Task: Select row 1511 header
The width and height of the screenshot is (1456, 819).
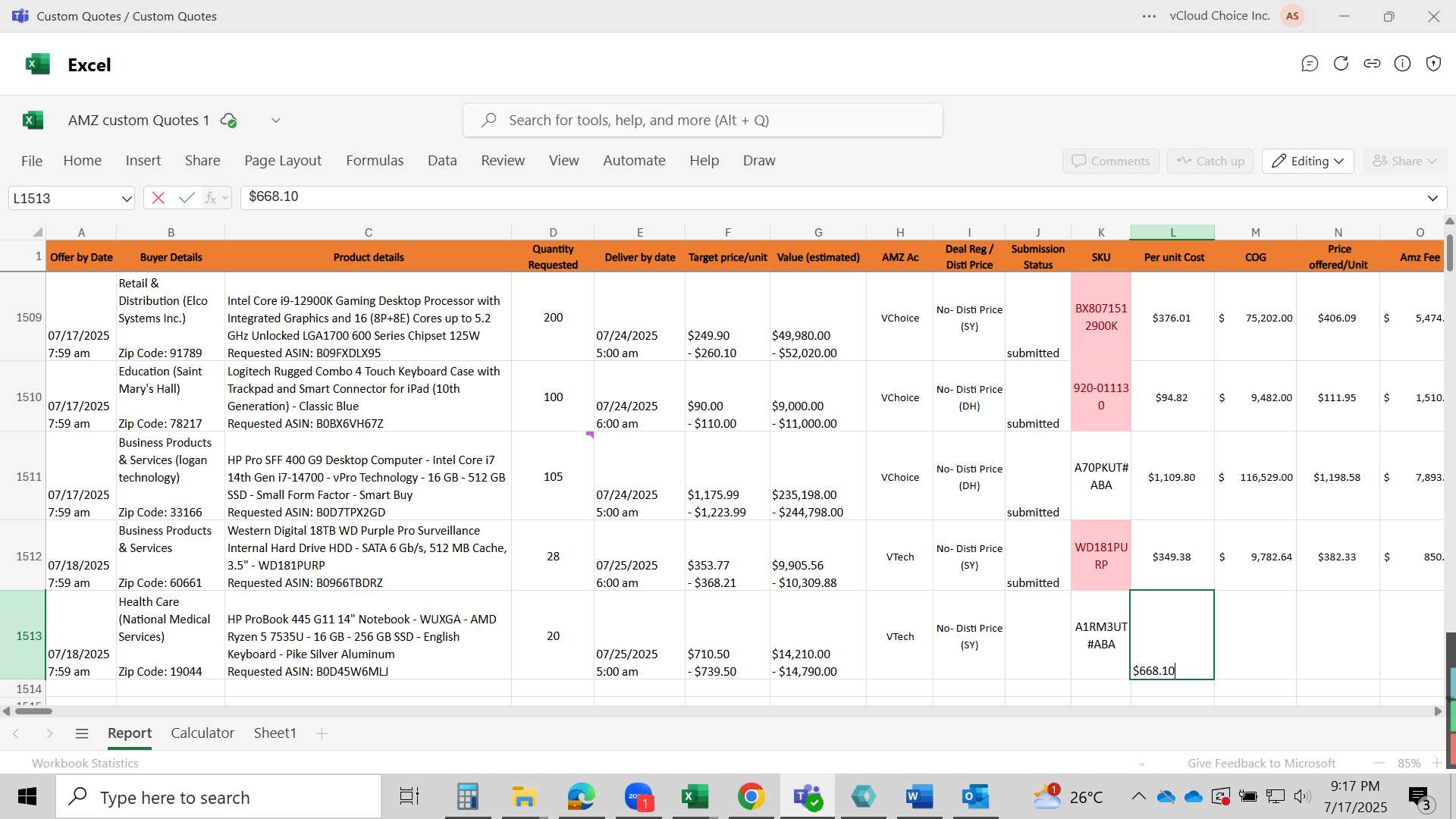Action: (23, 476)
